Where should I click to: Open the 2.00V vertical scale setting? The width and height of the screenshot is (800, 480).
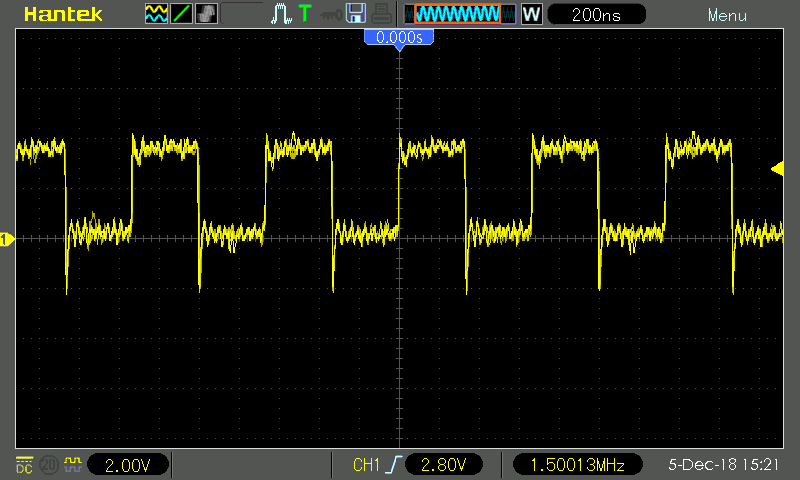pyautogui.click(x=127, y=465)
